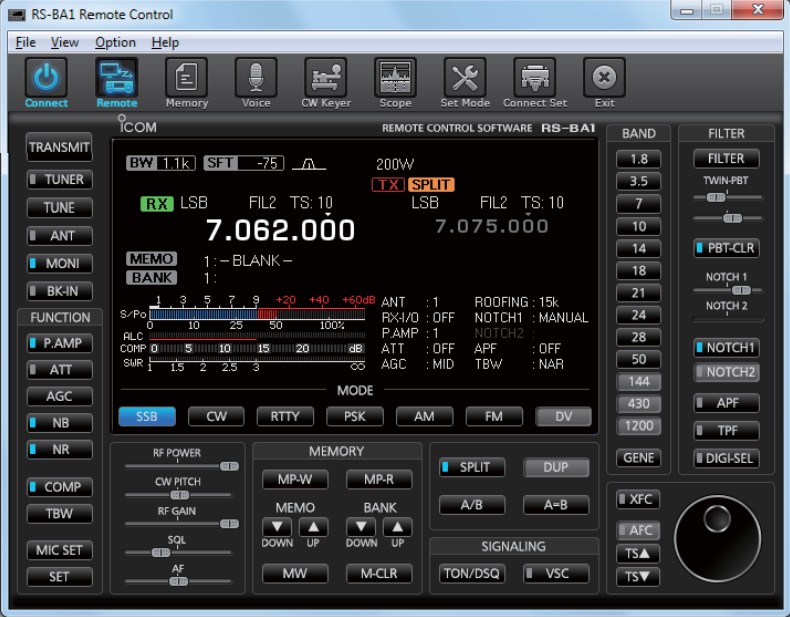Toggle the SPLIT button in lower panel
This screenshot has width=790, height=617.
coord(472,467)
